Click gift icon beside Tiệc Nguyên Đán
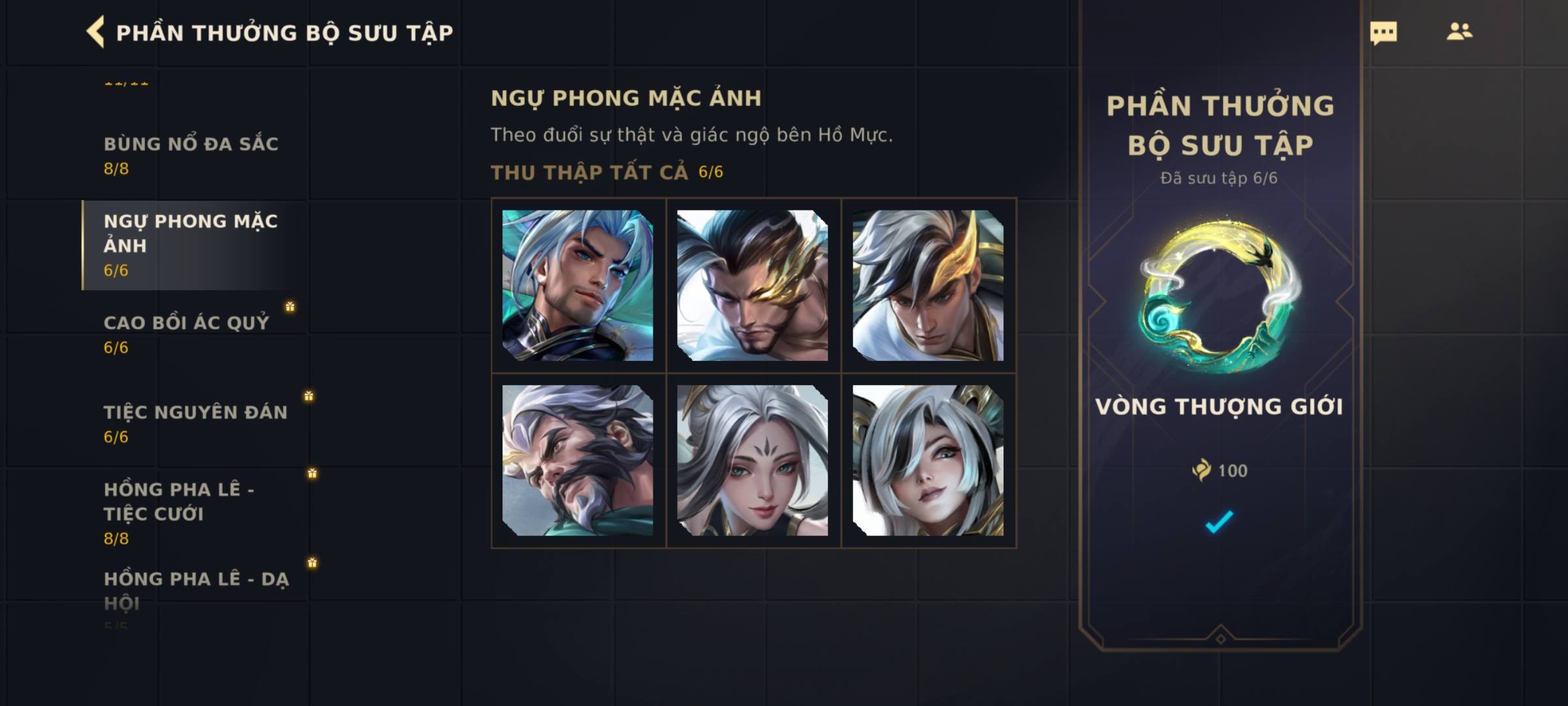The image size is (1568, 706). [x=308, y=396]
